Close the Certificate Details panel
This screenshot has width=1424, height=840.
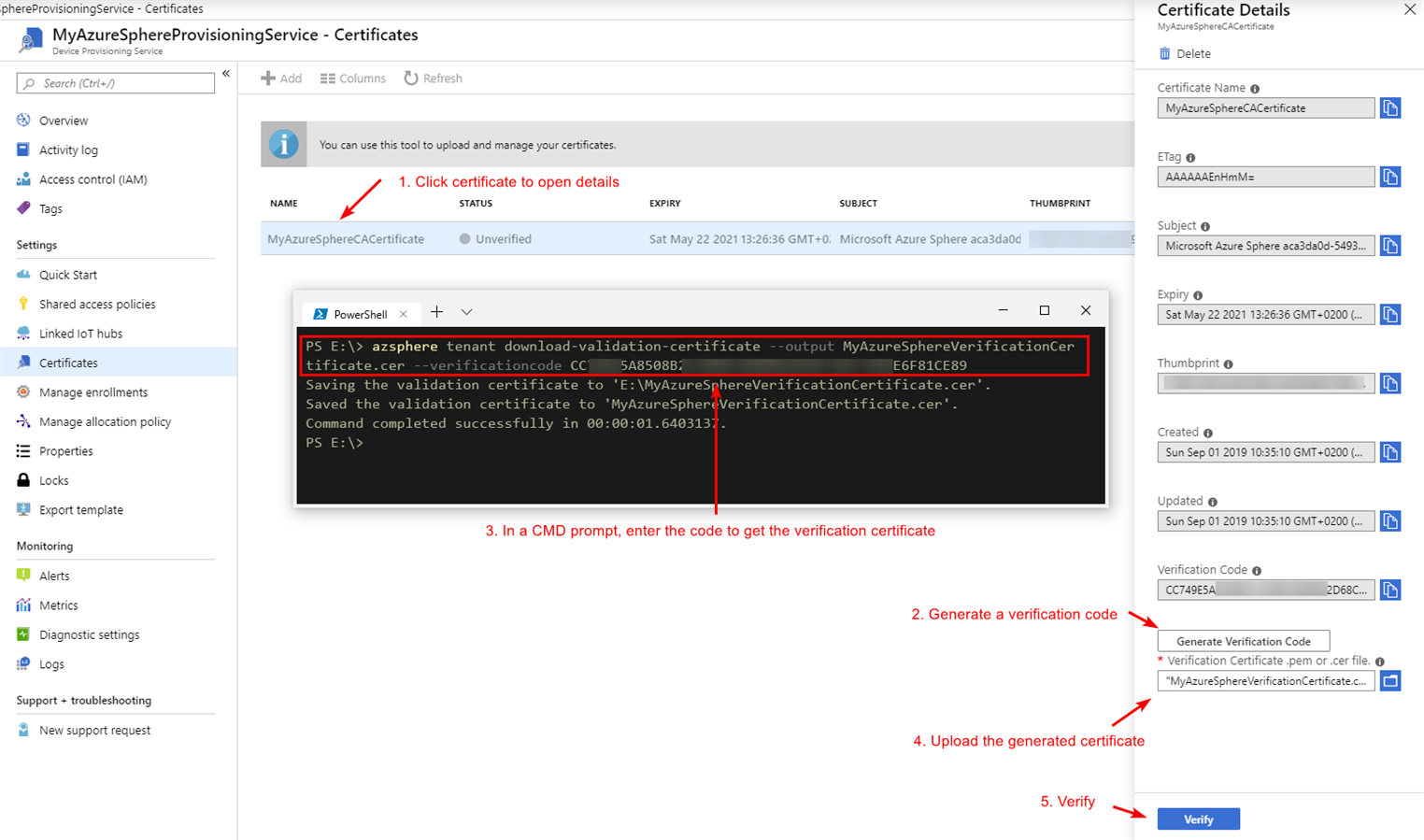click(1410, 10)
